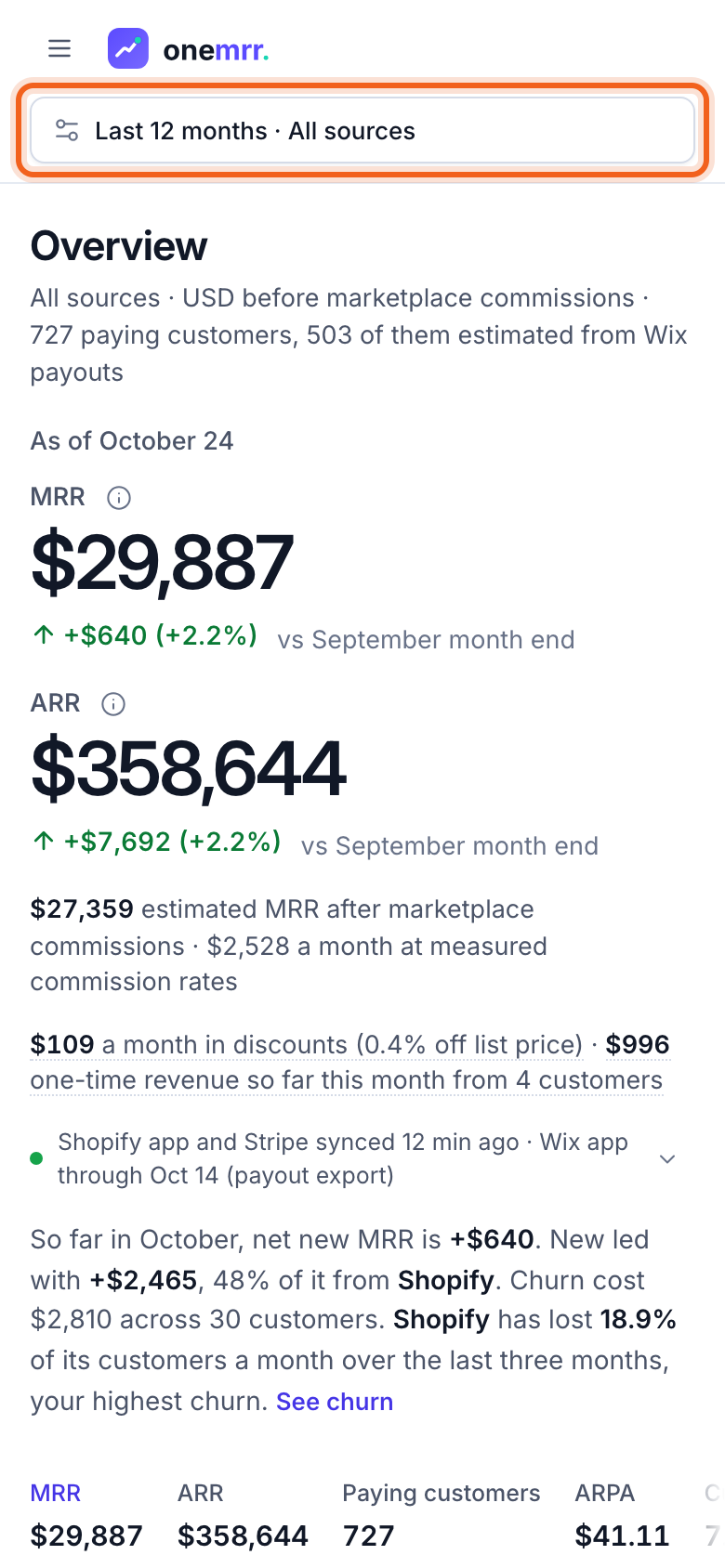Click the ARR green up-arrow icon

(44, 842)
